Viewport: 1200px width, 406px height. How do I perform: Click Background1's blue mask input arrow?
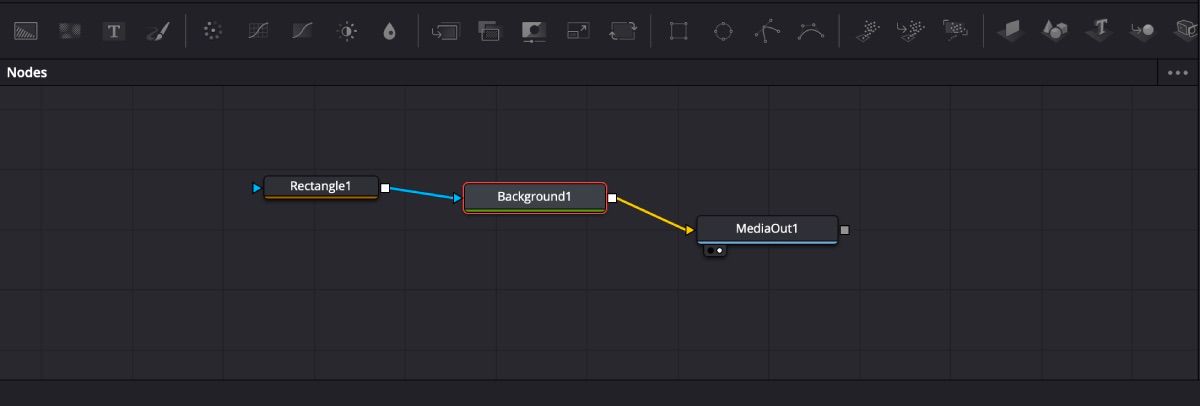tap(458, 198)
